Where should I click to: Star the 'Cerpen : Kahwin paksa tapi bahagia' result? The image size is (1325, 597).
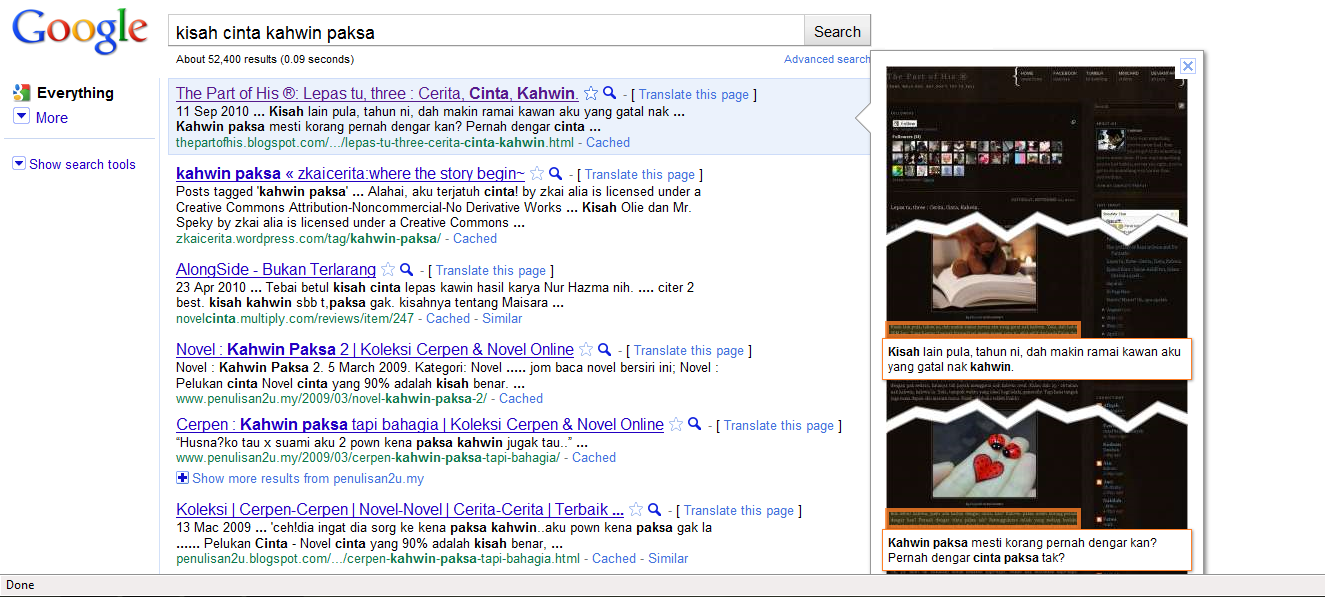point(676,424)
